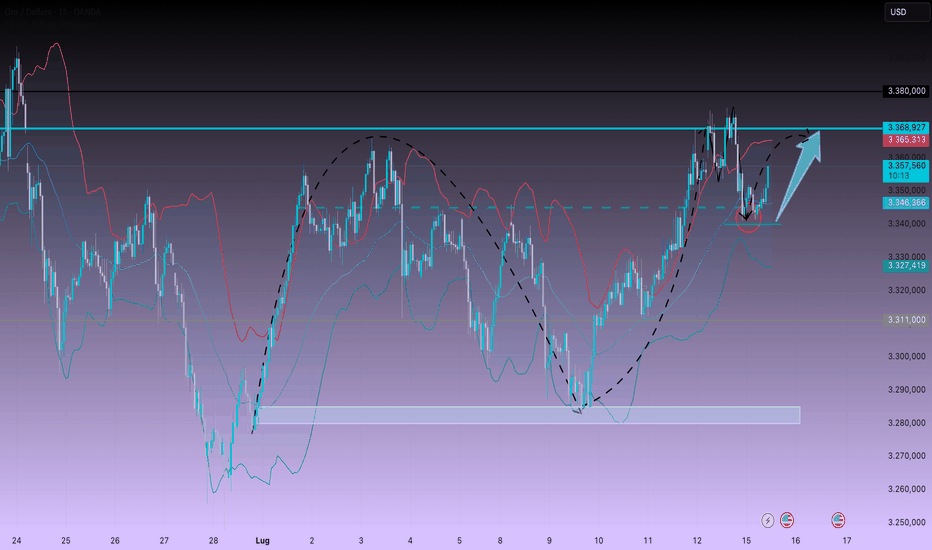Click the Lug month label on time axis
The width and height of the screenshot is (932, 550).
coord(262,540)
